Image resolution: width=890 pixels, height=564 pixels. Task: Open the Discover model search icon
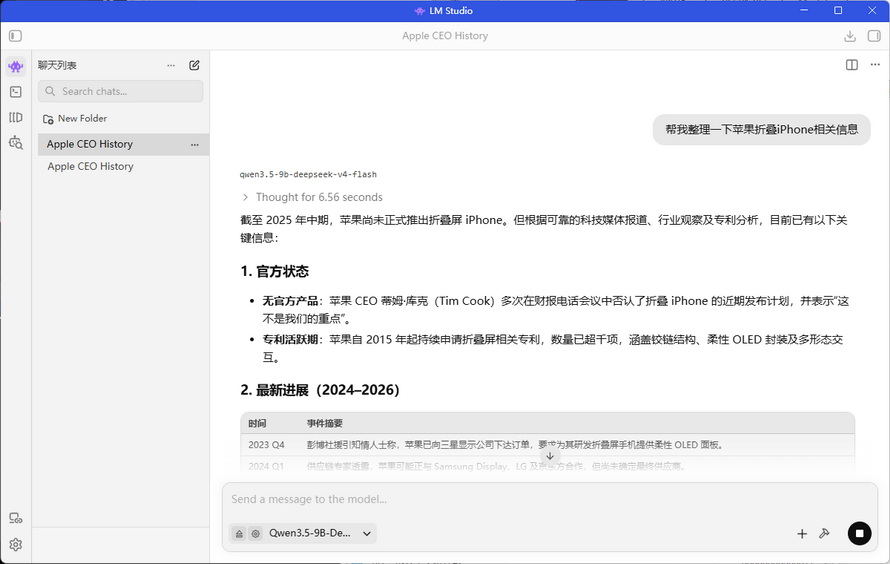pyautogui.click(x=16, y=142)
